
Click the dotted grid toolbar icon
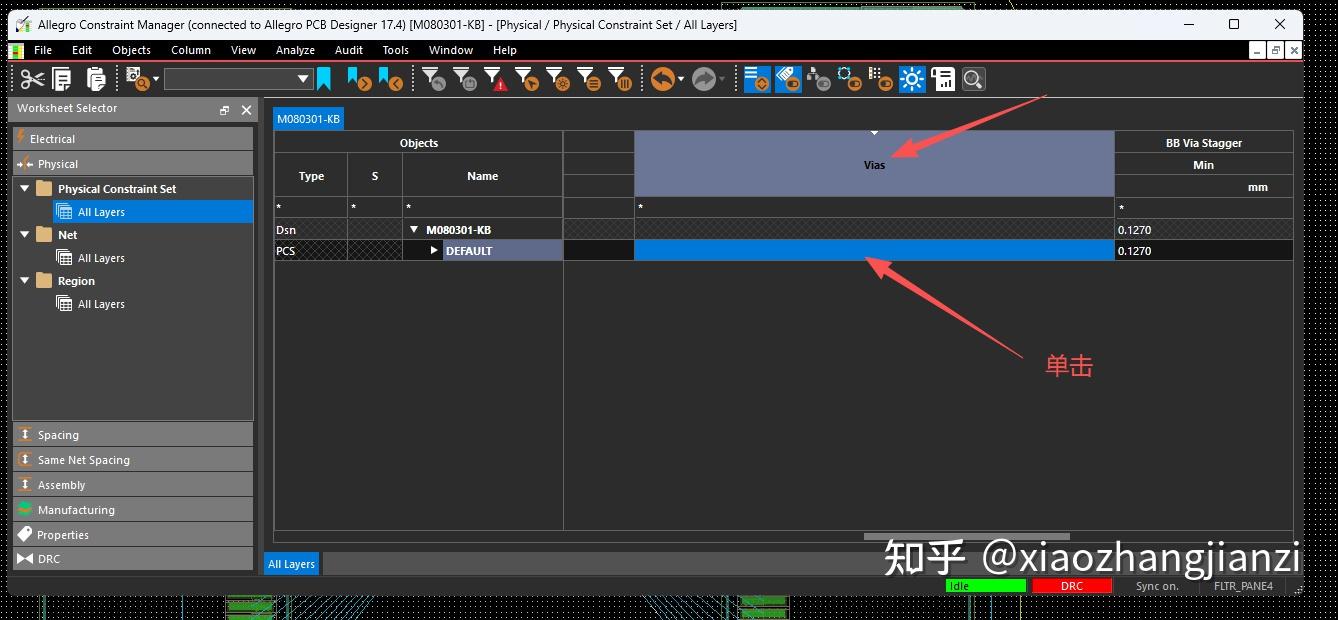click(x=881, y=79)
